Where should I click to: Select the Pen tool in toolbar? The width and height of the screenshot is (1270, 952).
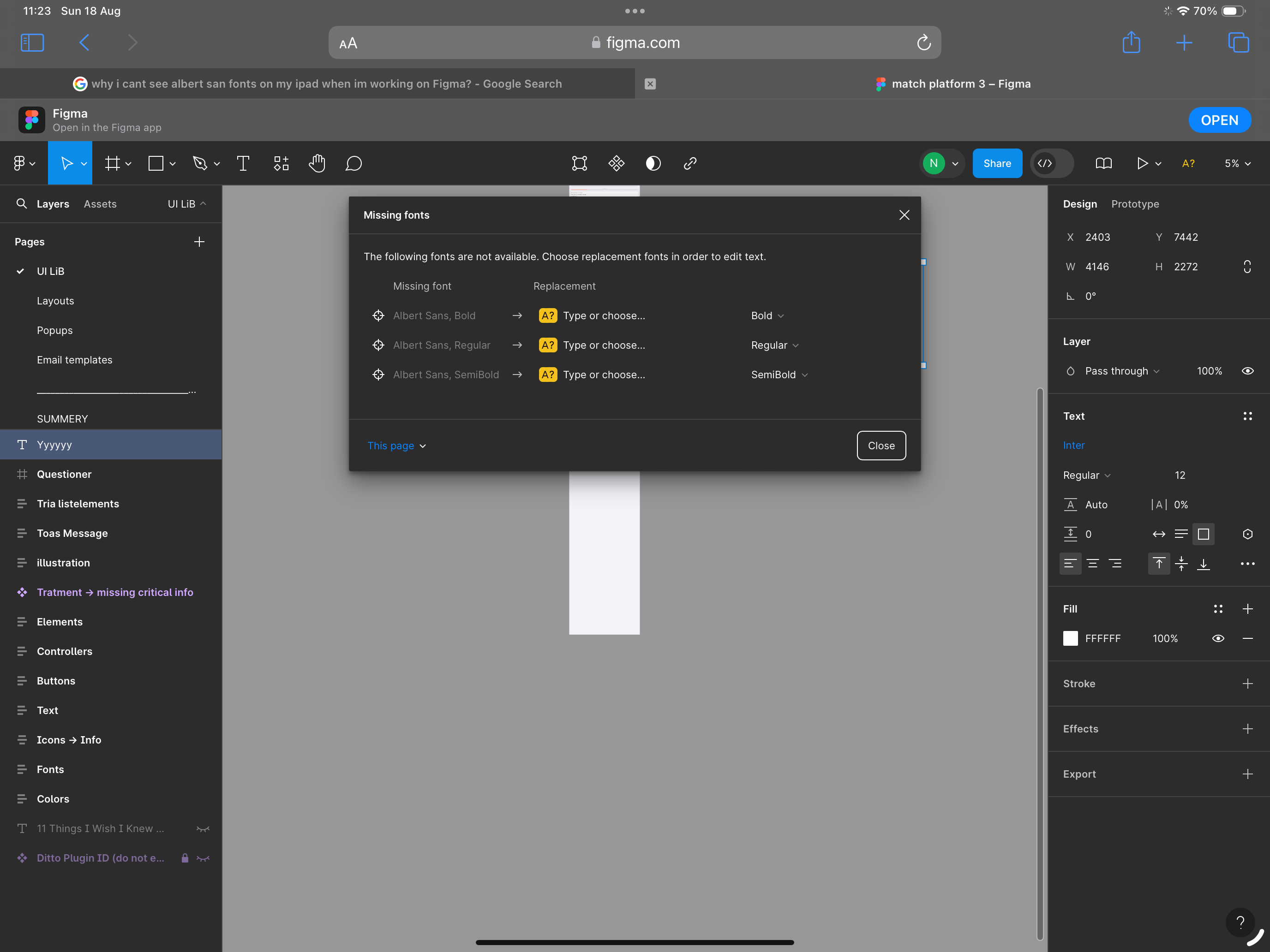coord(199,163)
